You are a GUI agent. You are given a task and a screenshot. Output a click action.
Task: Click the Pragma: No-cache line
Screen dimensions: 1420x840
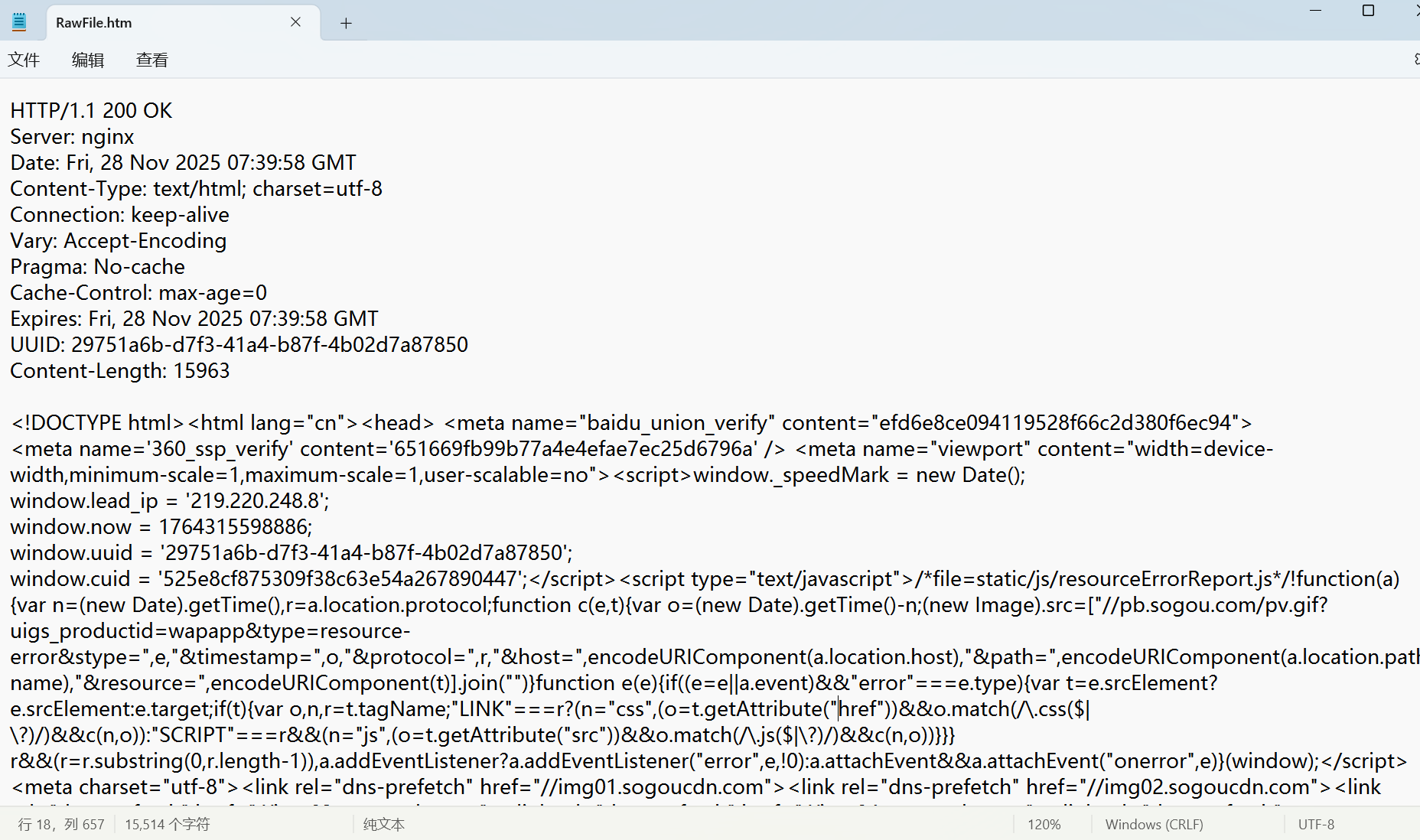[x=97, y=267]
